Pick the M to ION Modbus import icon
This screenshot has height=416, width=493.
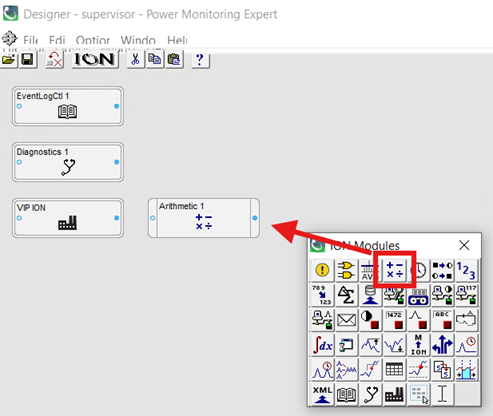coord(418,345)
